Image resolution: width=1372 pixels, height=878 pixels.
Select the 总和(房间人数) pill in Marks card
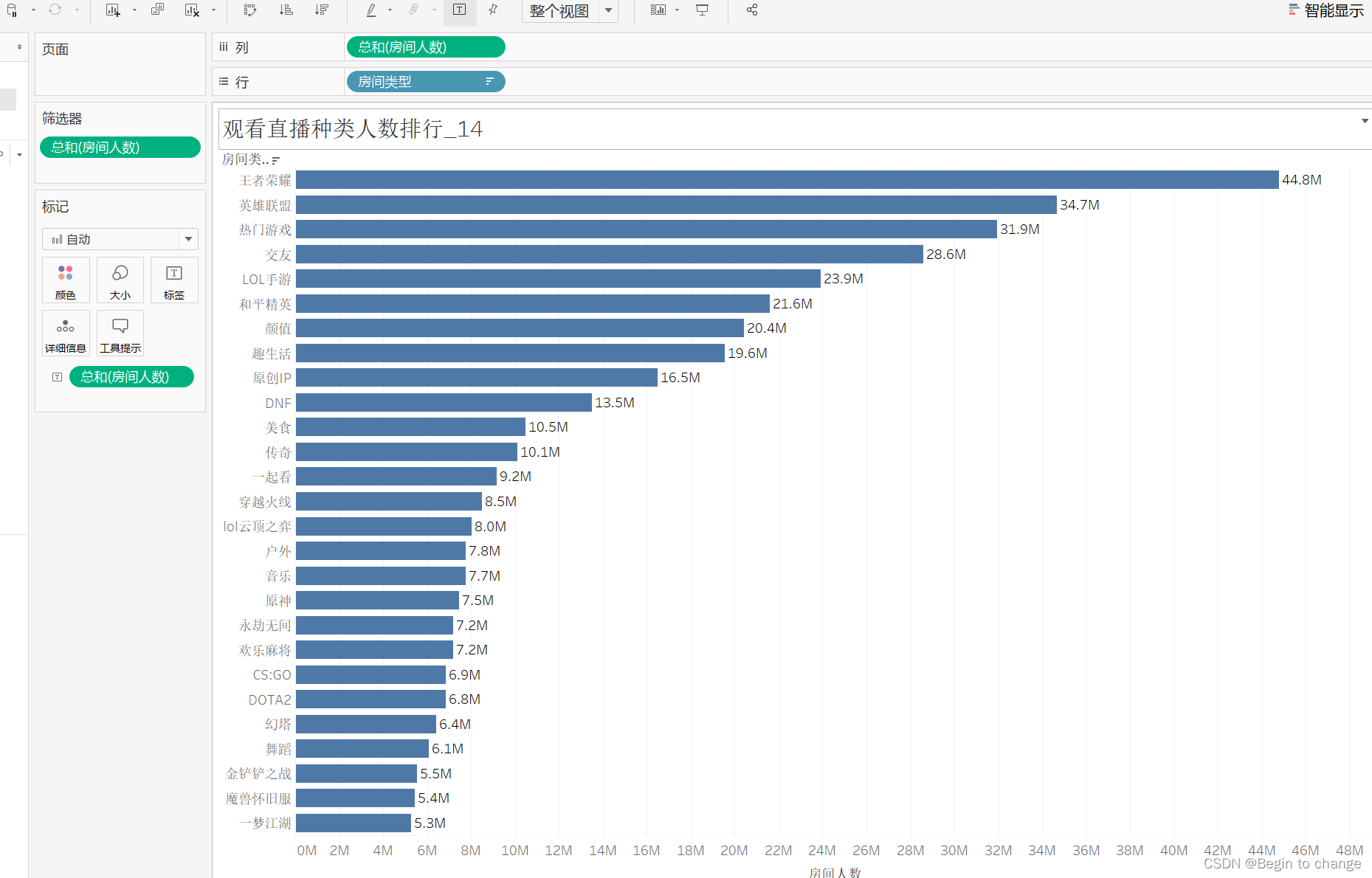(x=131, y=377)
